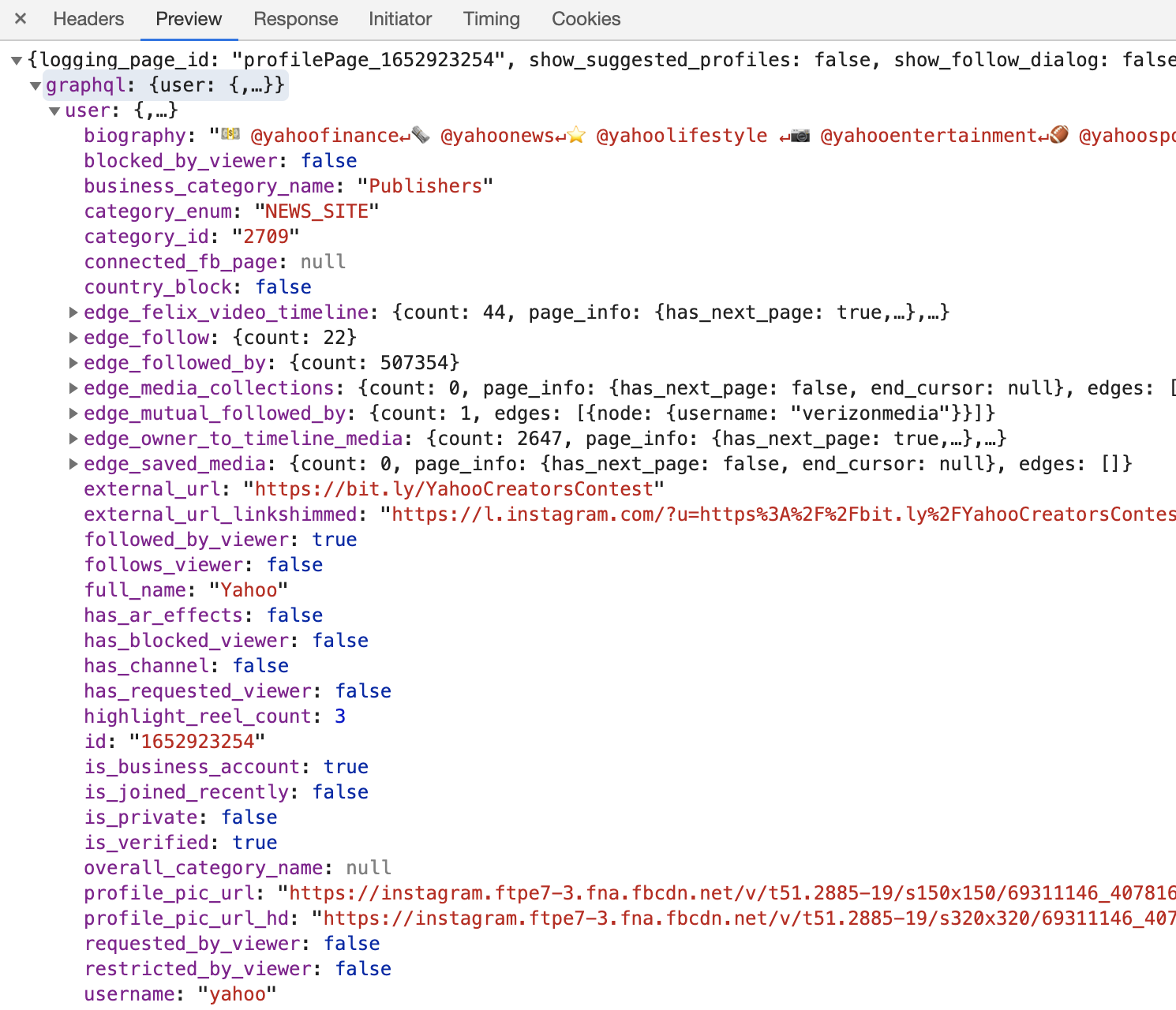
Task: Click the "NEWS_SITE" value
Action: click(316, 211)
